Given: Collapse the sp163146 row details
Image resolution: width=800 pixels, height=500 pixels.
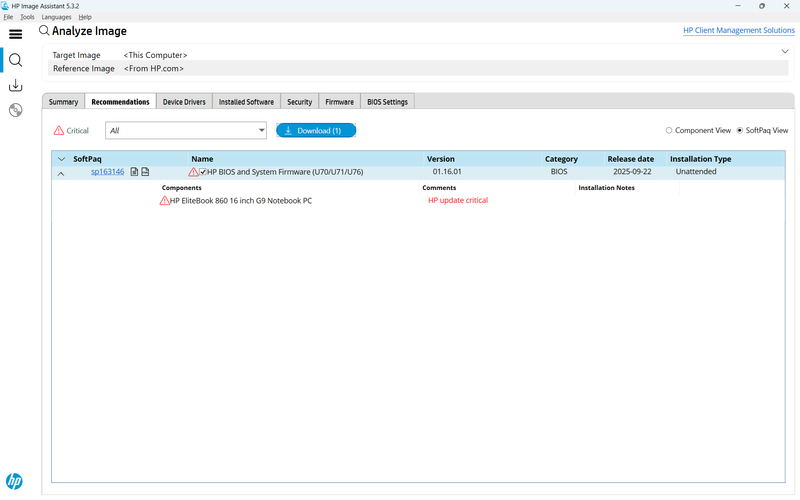Looking at the screenshot, I should 61,173.
